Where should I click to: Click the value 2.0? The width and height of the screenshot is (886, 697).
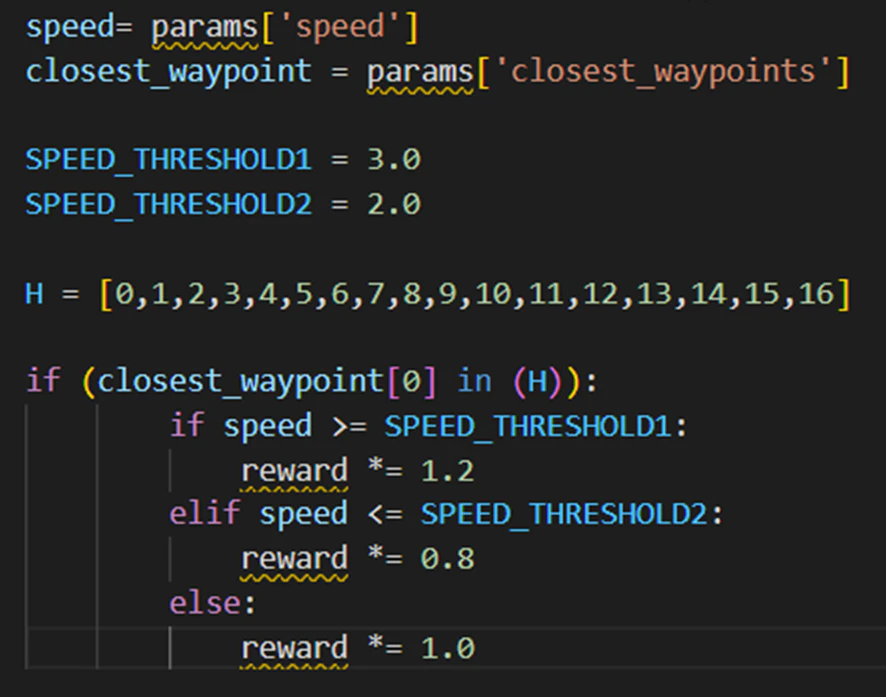click(394, 204)
